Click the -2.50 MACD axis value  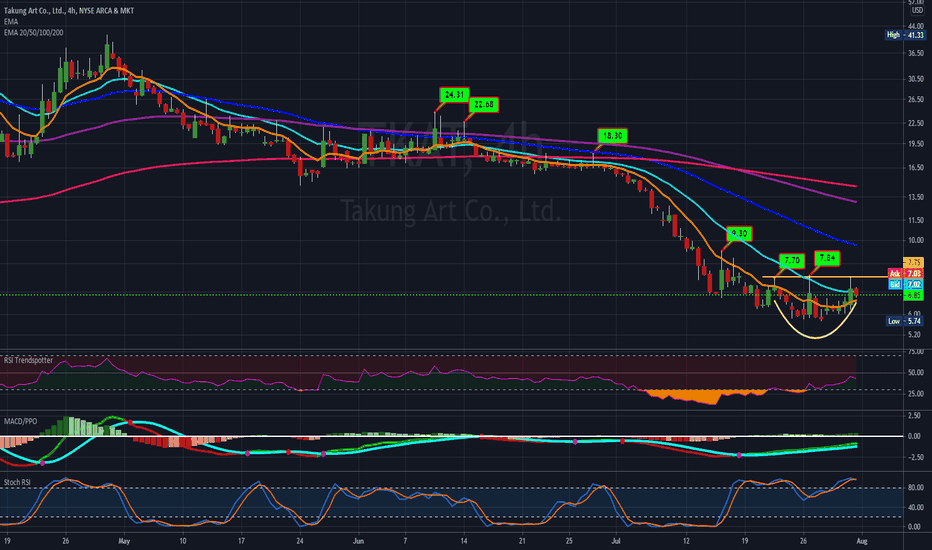(x=916, y=457)
